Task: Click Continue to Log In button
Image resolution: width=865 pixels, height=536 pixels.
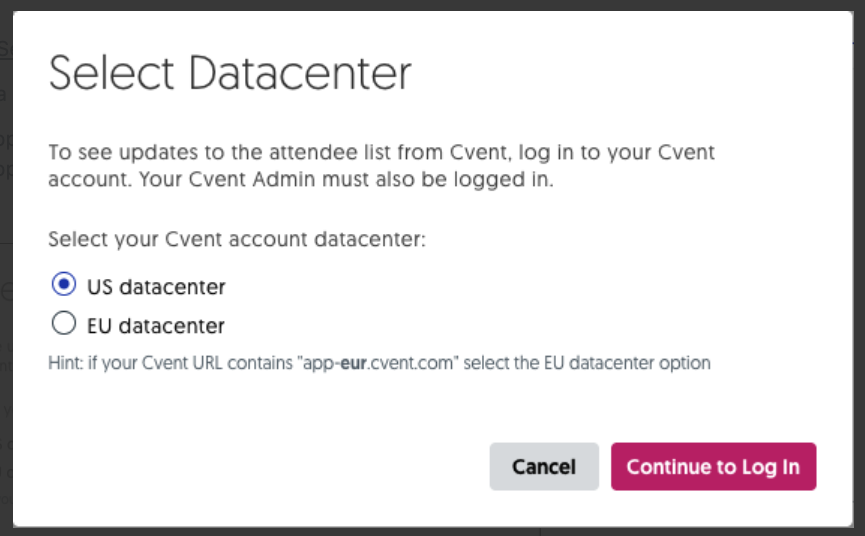Action: [x=713, y=467]
